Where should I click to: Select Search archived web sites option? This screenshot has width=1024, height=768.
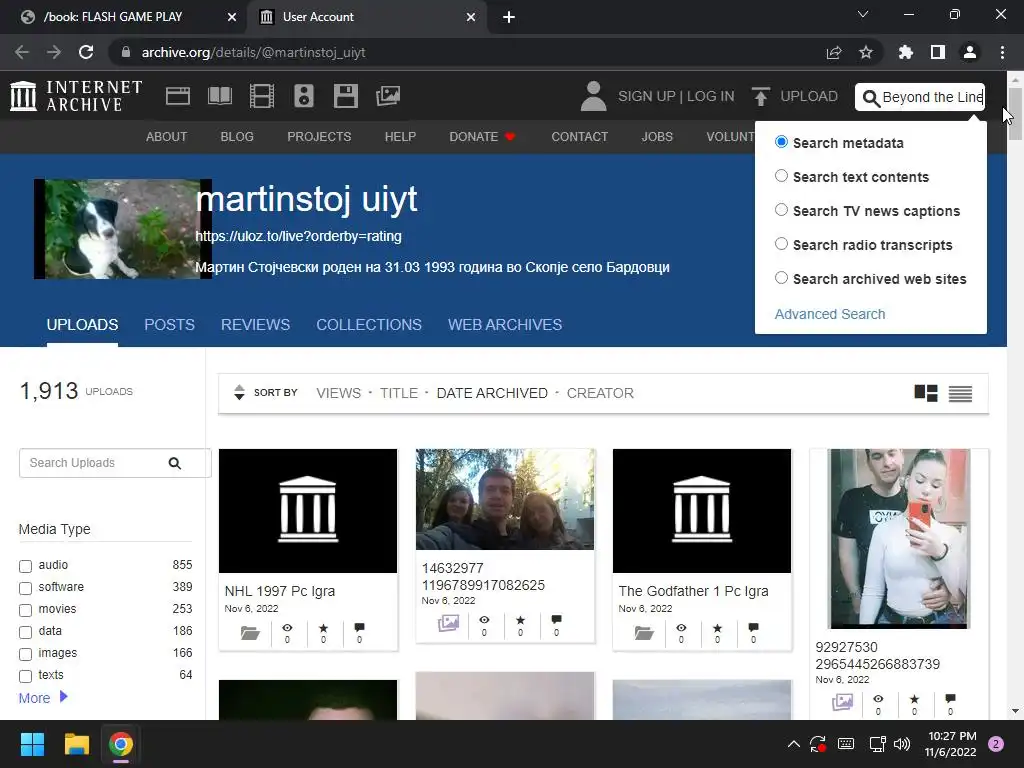pyautogui.click(x=781, y=278)
